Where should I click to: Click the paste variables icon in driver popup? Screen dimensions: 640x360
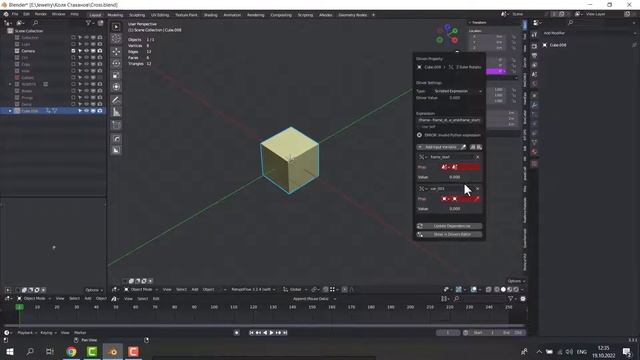point(479,147)
